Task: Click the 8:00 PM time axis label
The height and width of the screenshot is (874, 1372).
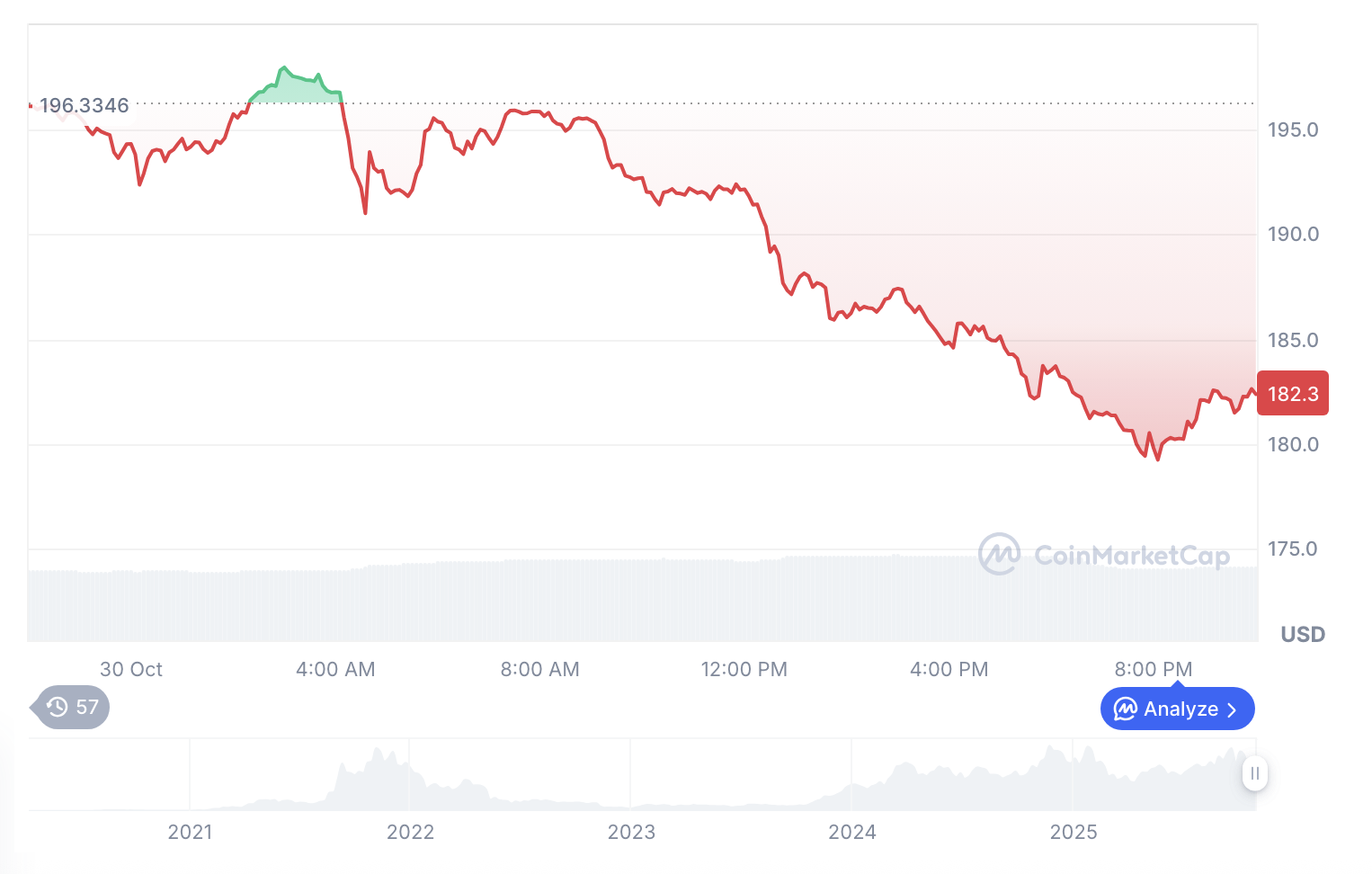Action: point(1153,669)
